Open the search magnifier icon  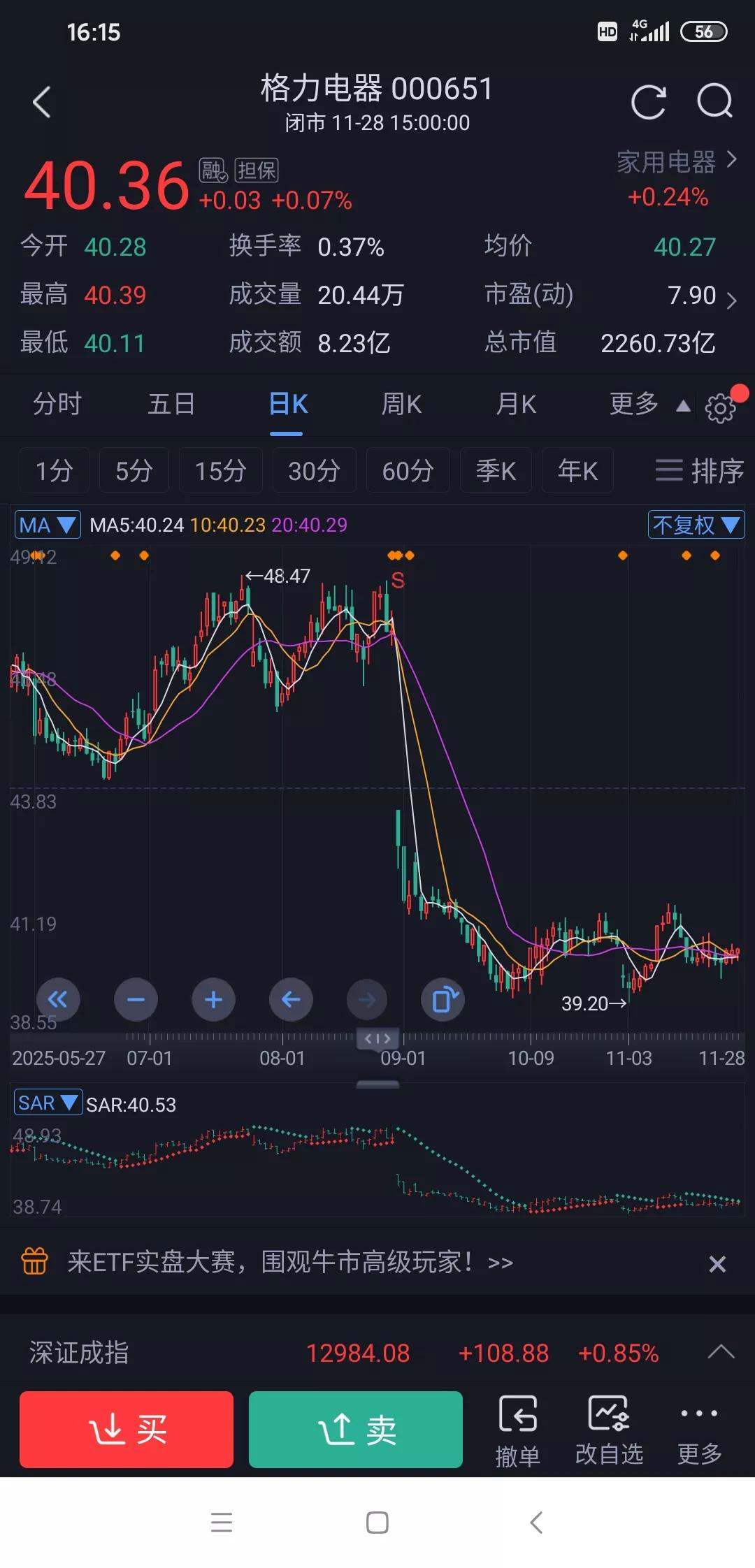coord(715,102)
